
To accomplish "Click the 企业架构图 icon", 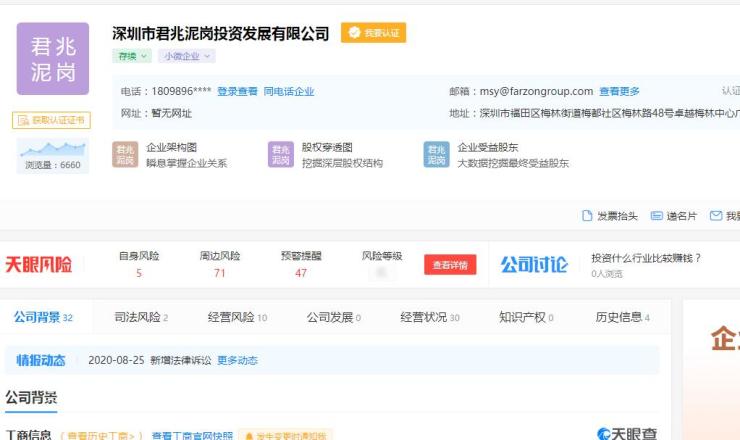I will [x=125, y=154].
